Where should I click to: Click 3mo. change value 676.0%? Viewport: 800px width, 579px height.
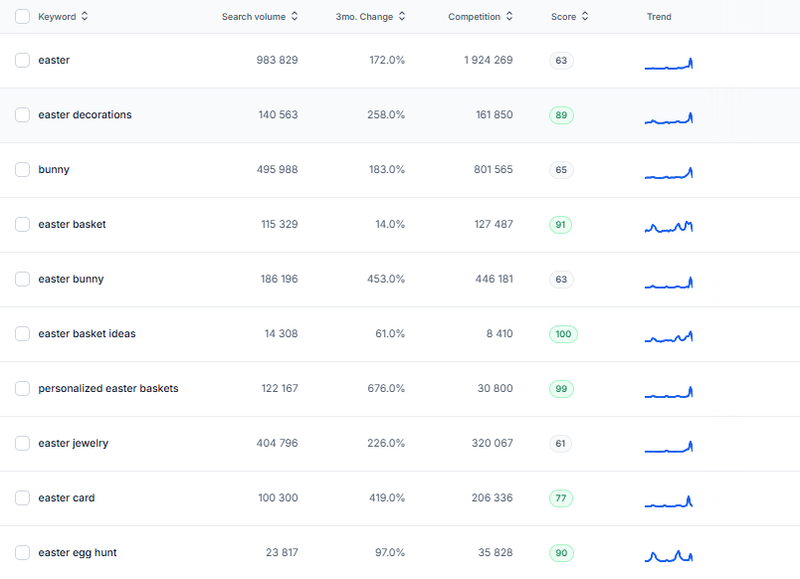pyautogui.click(x=386, y=388)
